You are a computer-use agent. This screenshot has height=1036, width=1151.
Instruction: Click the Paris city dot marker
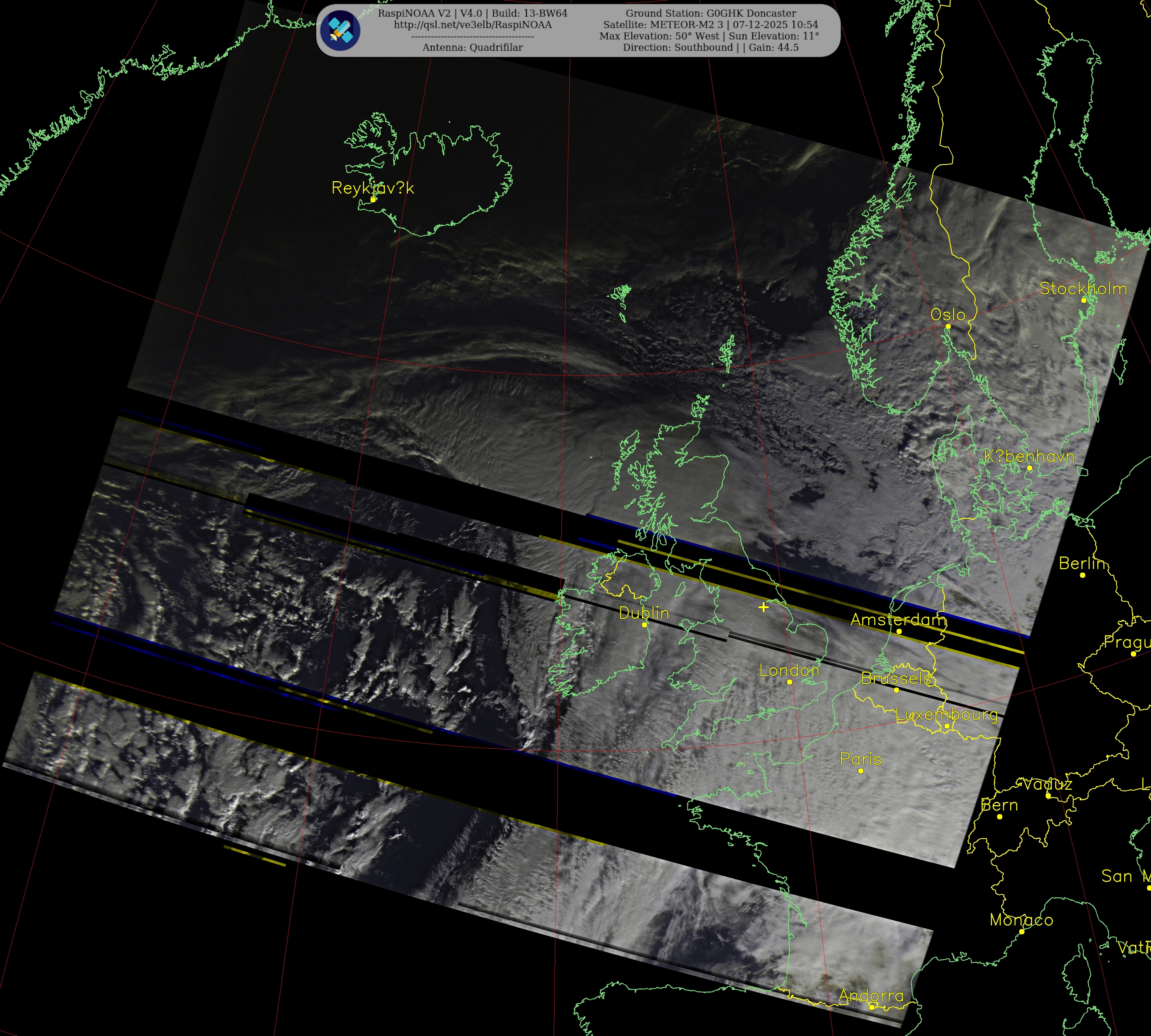[x=861, y=771]
